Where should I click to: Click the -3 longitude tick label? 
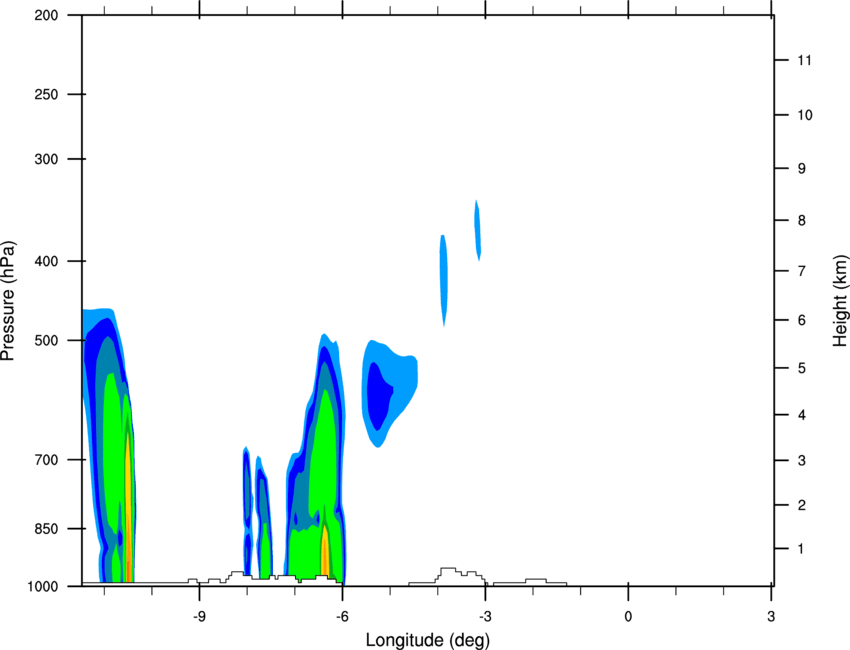pos(485,617)
